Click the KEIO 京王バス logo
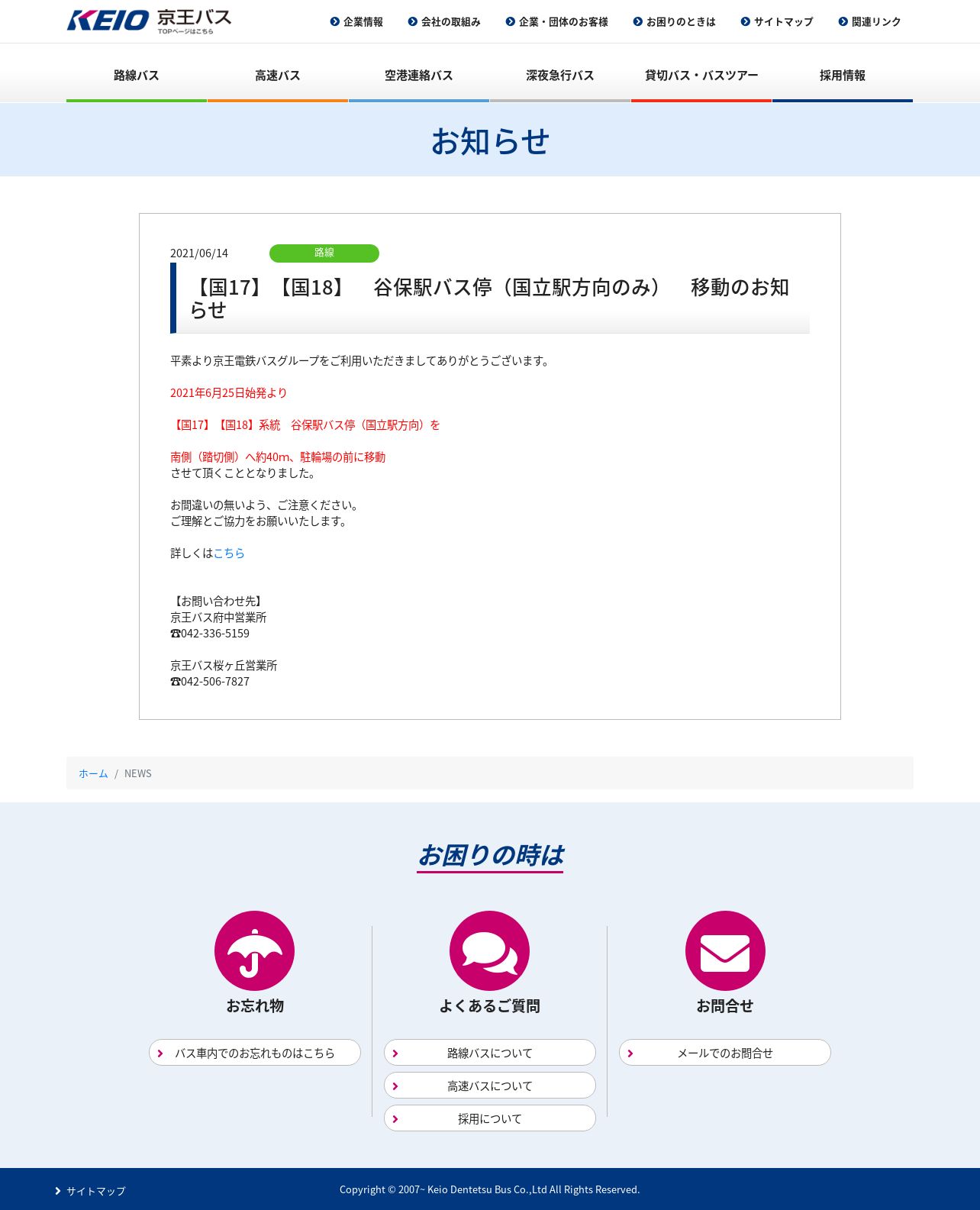This screenshot has width=980, height=1210. click(x=149, y=21)
